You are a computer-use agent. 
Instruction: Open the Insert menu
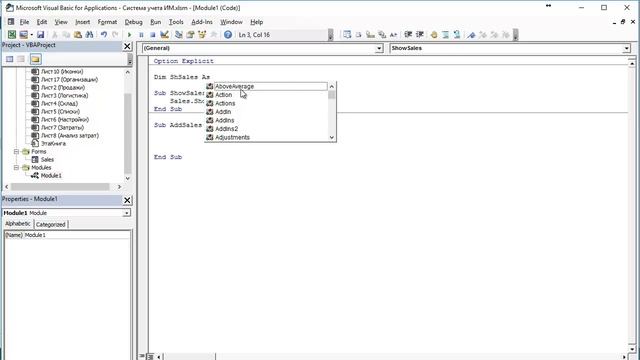[x=82, y=22]
